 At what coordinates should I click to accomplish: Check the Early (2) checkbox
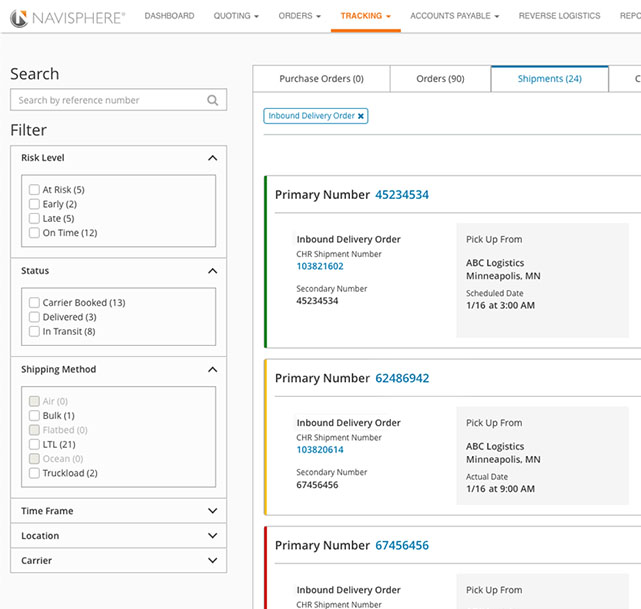tap(34, 204)
